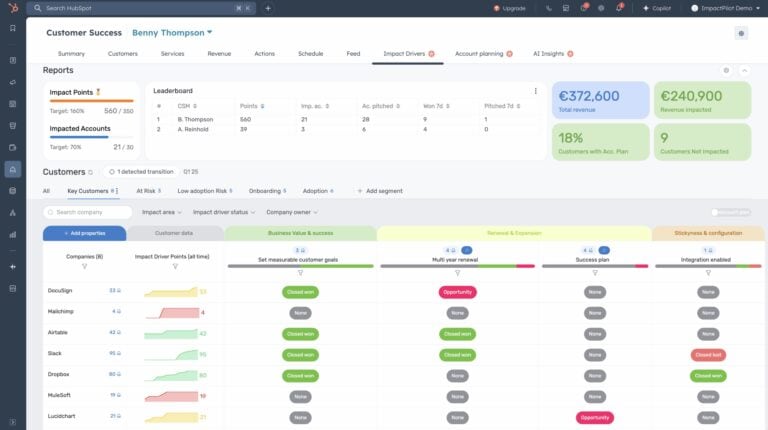Click Add segment link

tap(380, 190)
